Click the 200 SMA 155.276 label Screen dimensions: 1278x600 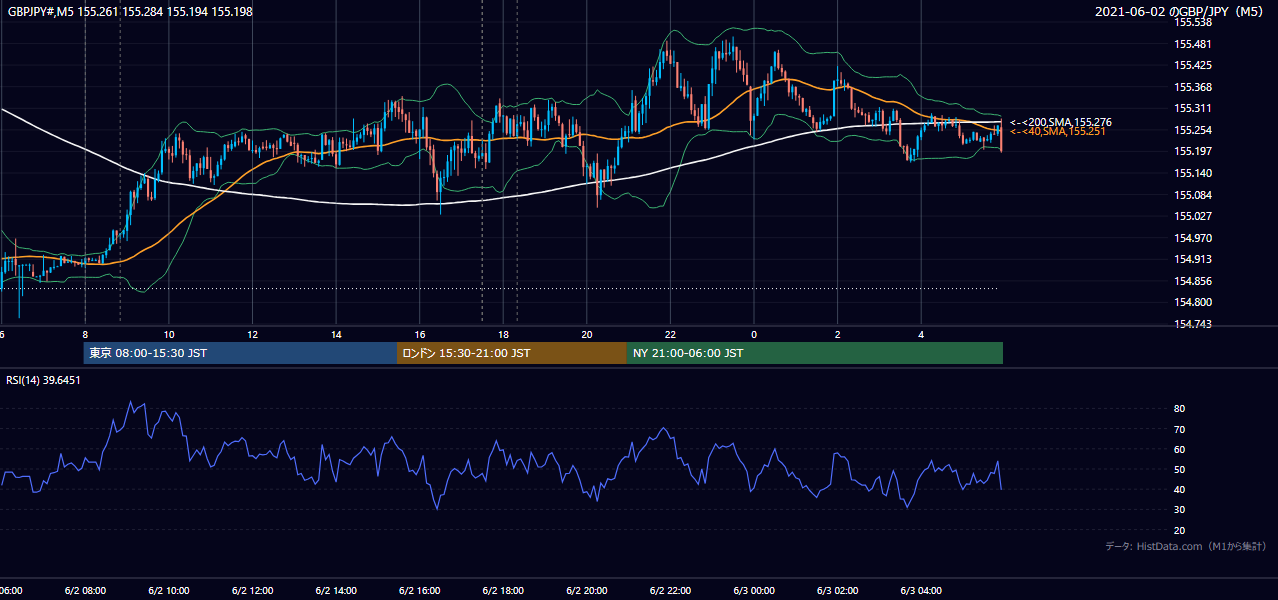click(1060, 122)
